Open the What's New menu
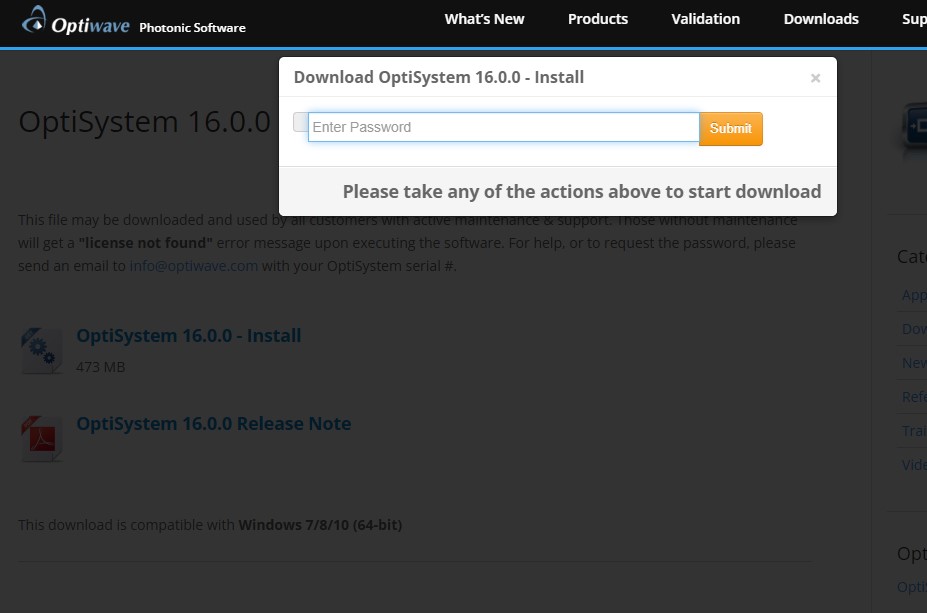Image resolution: width=927 pixels, height=613 pixels. pos(484,18)
